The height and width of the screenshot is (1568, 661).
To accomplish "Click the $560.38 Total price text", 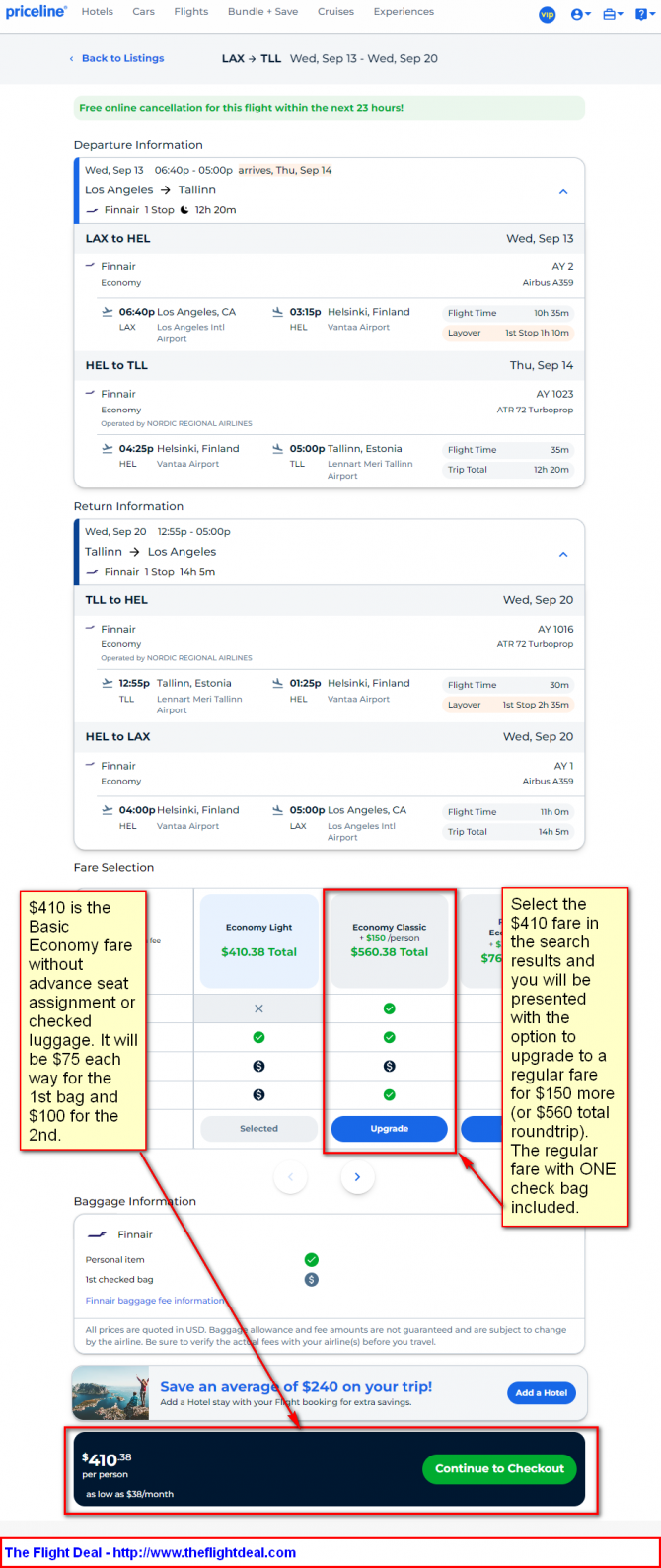I will coord(389,952).
